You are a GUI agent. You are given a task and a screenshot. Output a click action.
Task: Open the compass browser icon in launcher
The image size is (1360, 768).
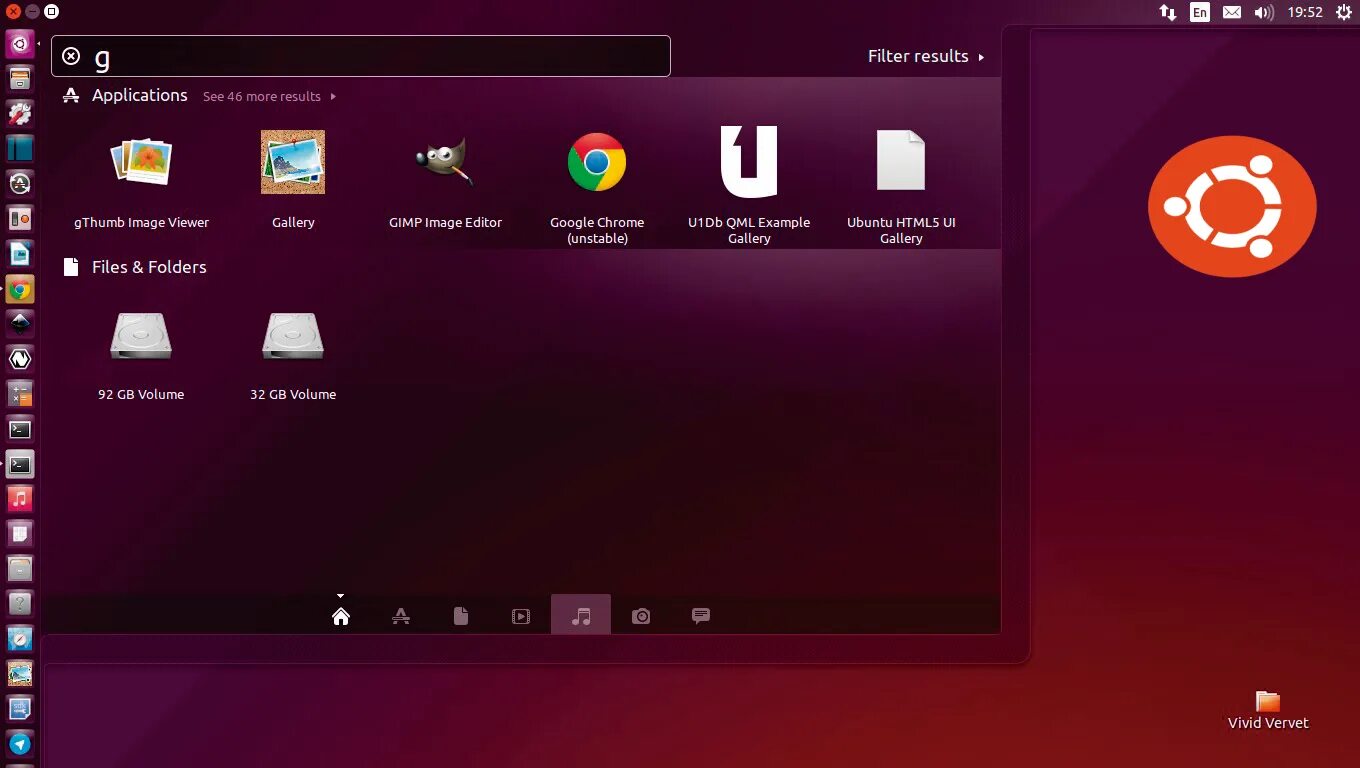(20, 639)
